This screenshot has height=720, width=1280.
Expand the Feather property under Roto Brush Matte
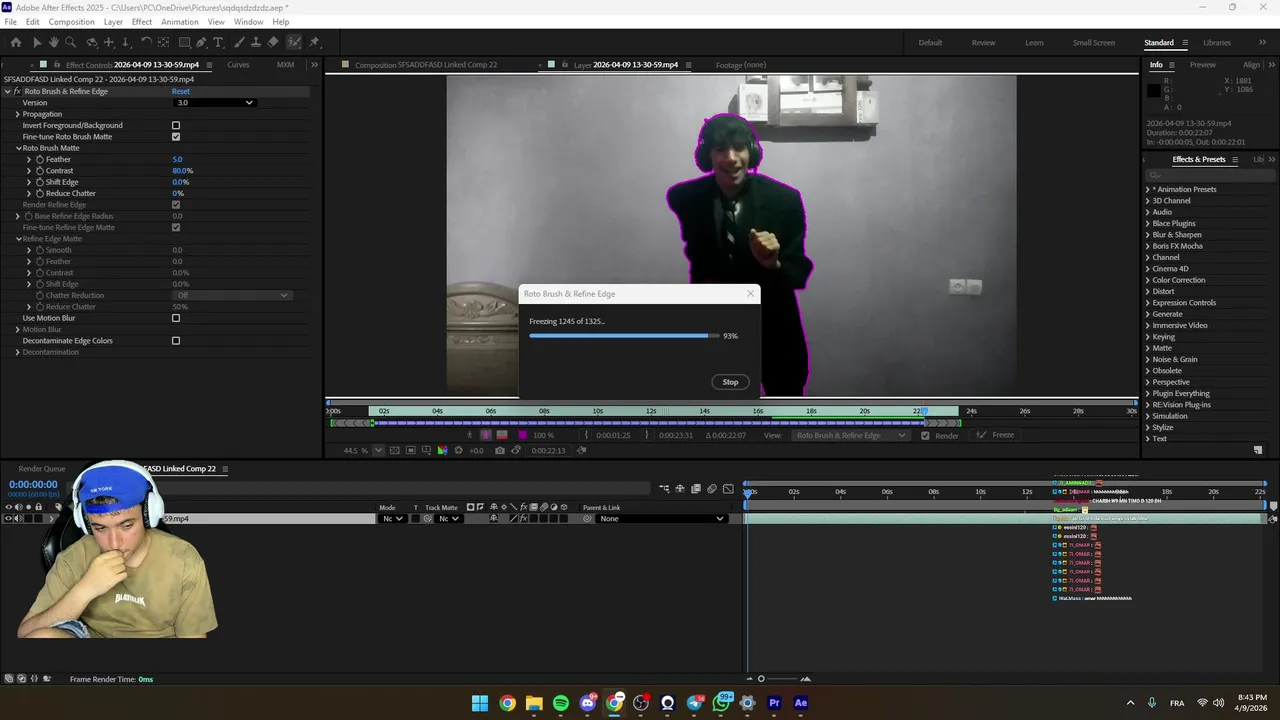pos(28,159)
